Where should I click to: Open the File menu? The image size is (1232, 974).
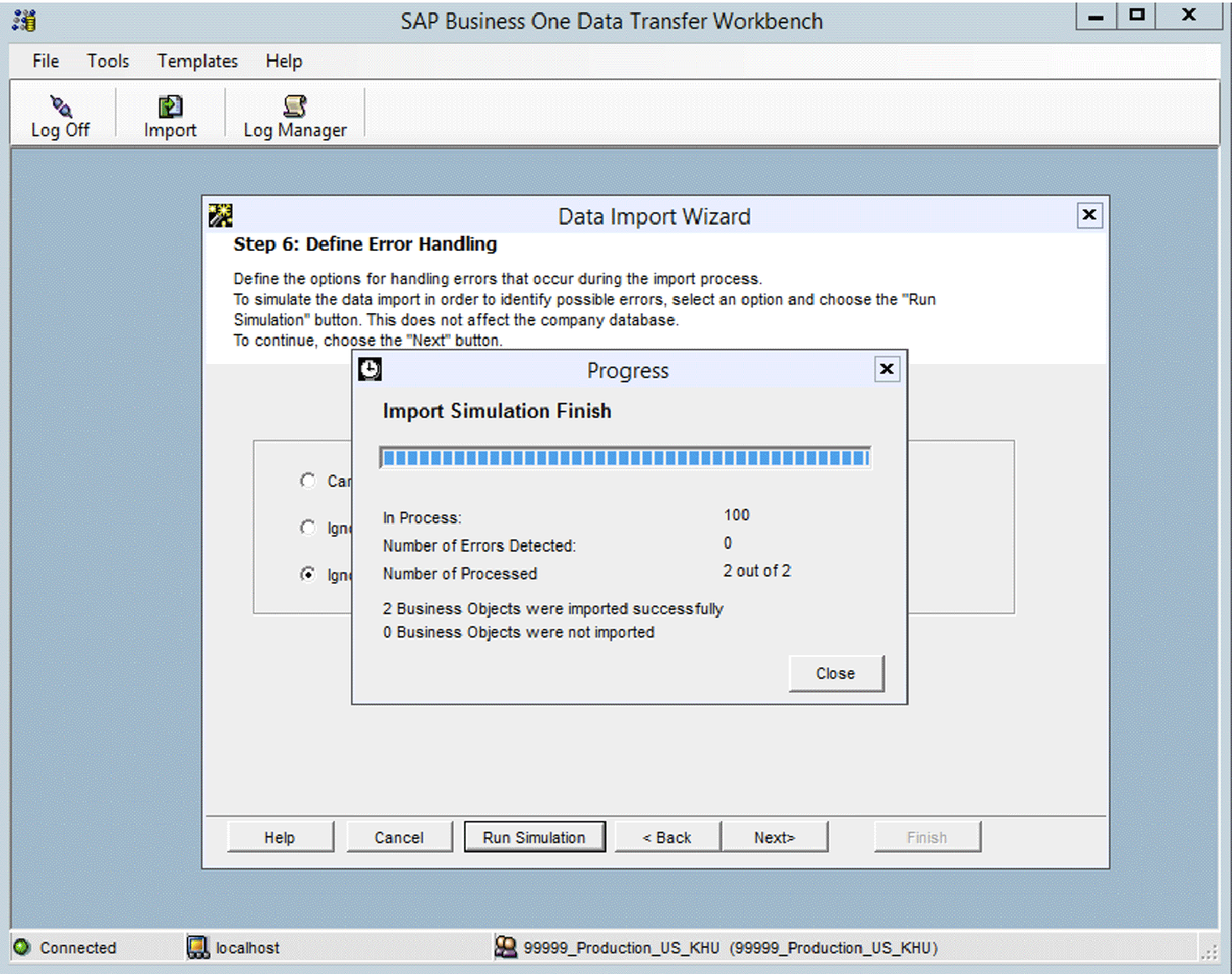coord(45,61)
